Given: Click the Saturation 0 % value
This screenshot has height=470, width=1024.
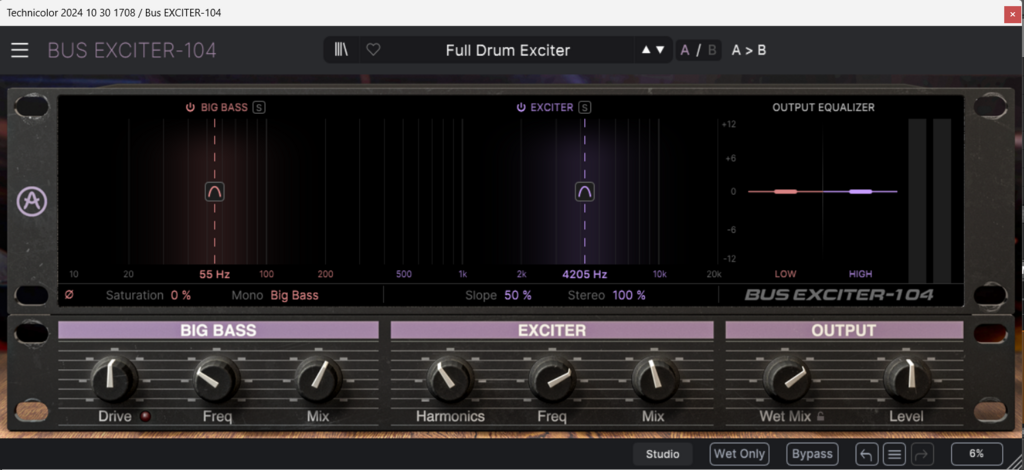Looking at the screenshot, I should click(x=181, y=295).
